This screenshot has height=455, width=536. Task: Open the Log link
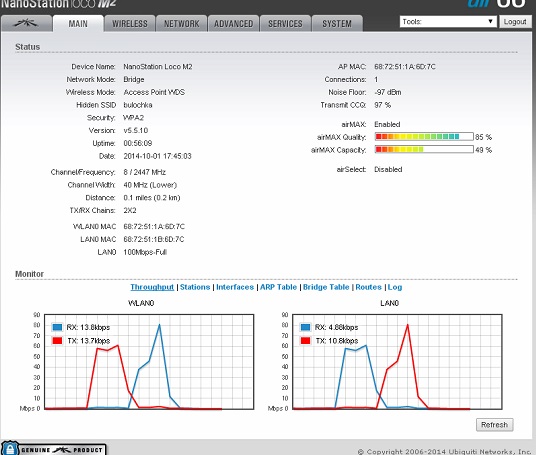(x=395, y=287)
